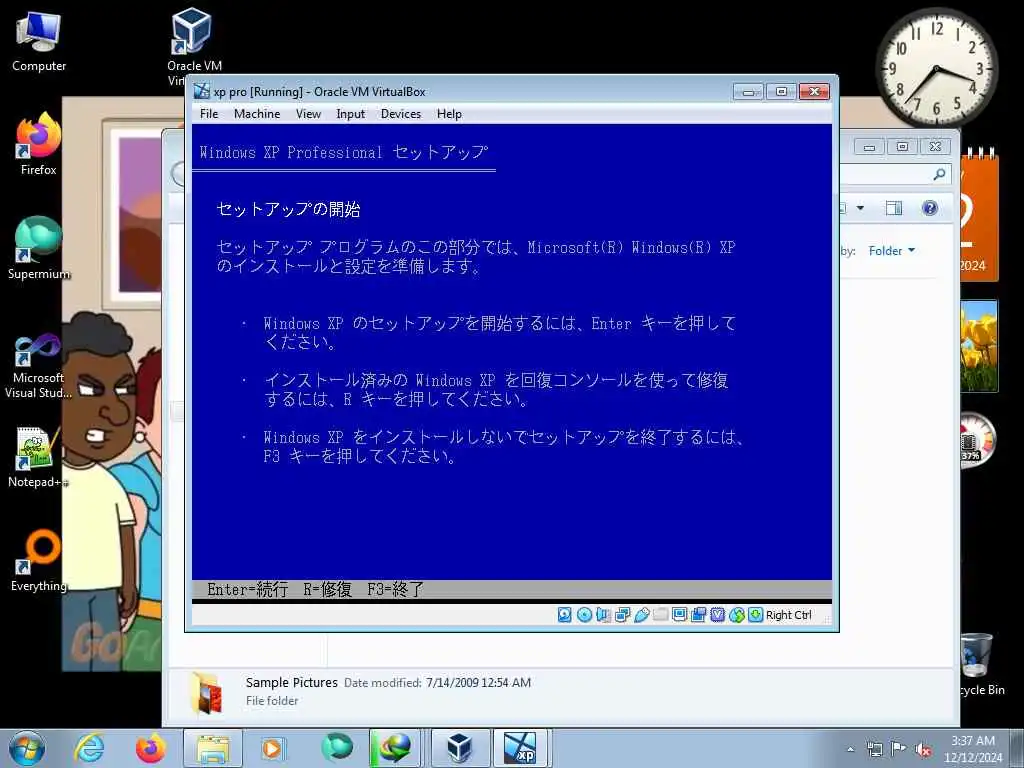Open the Windows Start menu orb

pos(27,748)
